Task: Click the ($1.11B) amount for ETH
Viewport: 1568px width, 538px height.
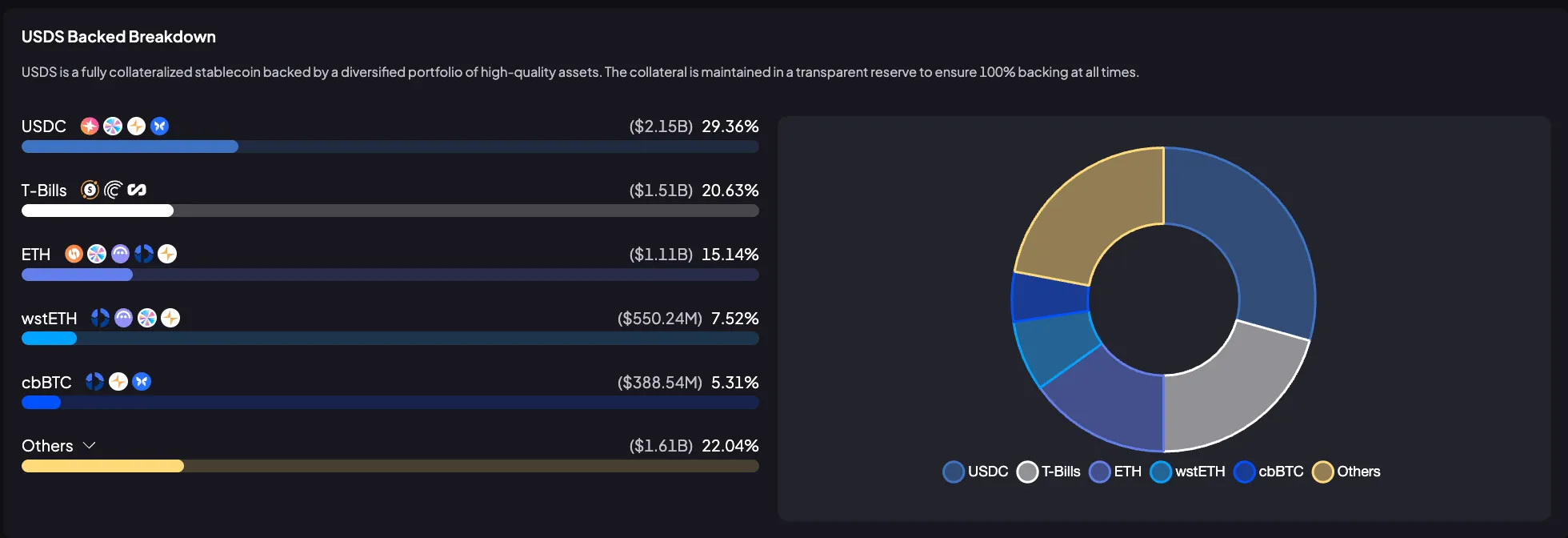Action: [x=661, y=255]
